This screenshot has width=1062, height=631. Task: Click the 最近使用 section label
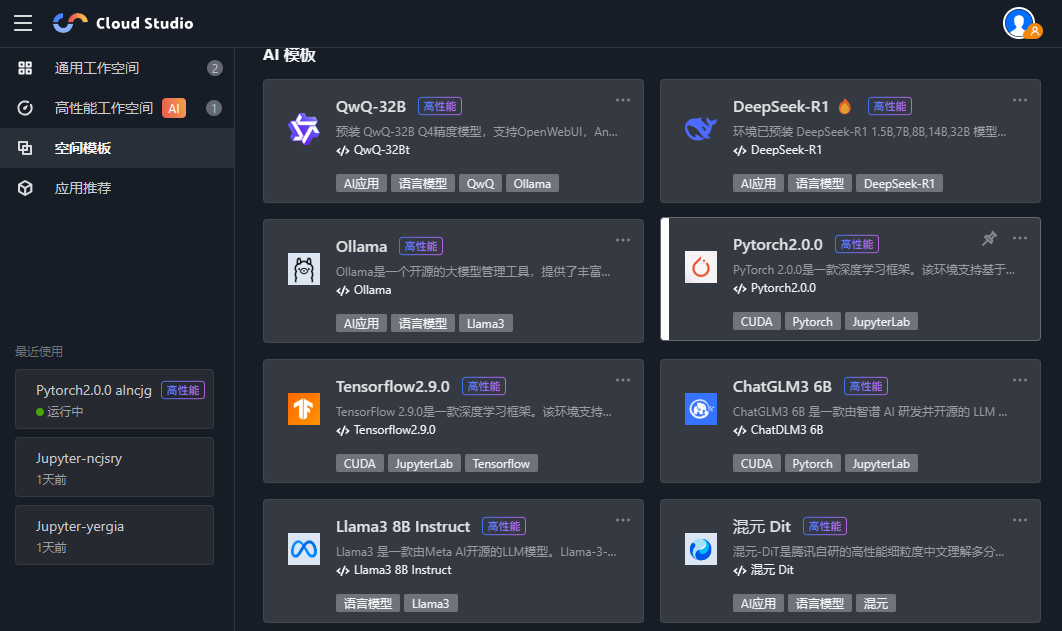tap(39, 351)
